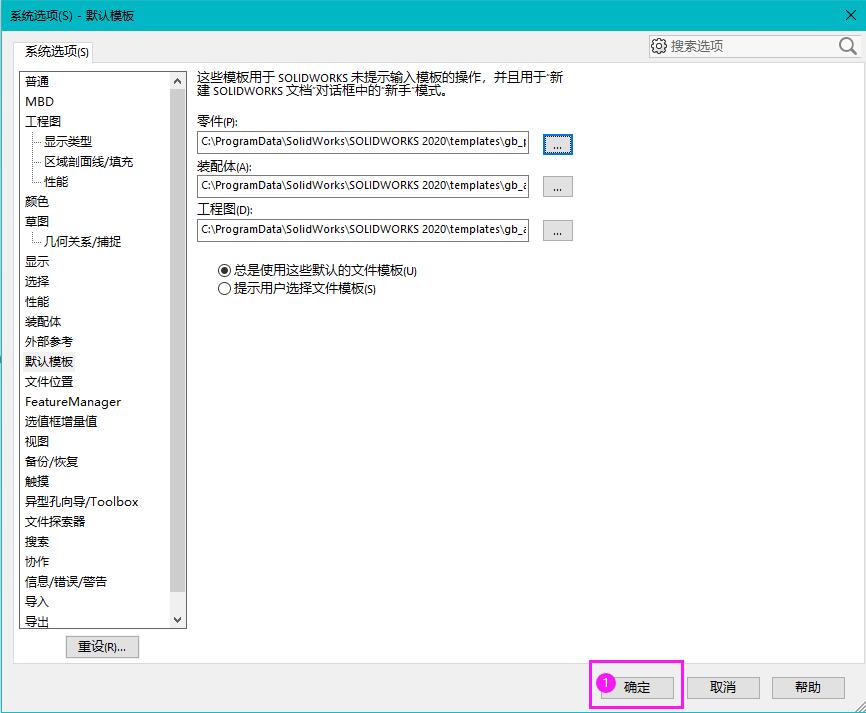
Task: Click the scrollbar down arrow of category list
Action: (x=179, y=619)
